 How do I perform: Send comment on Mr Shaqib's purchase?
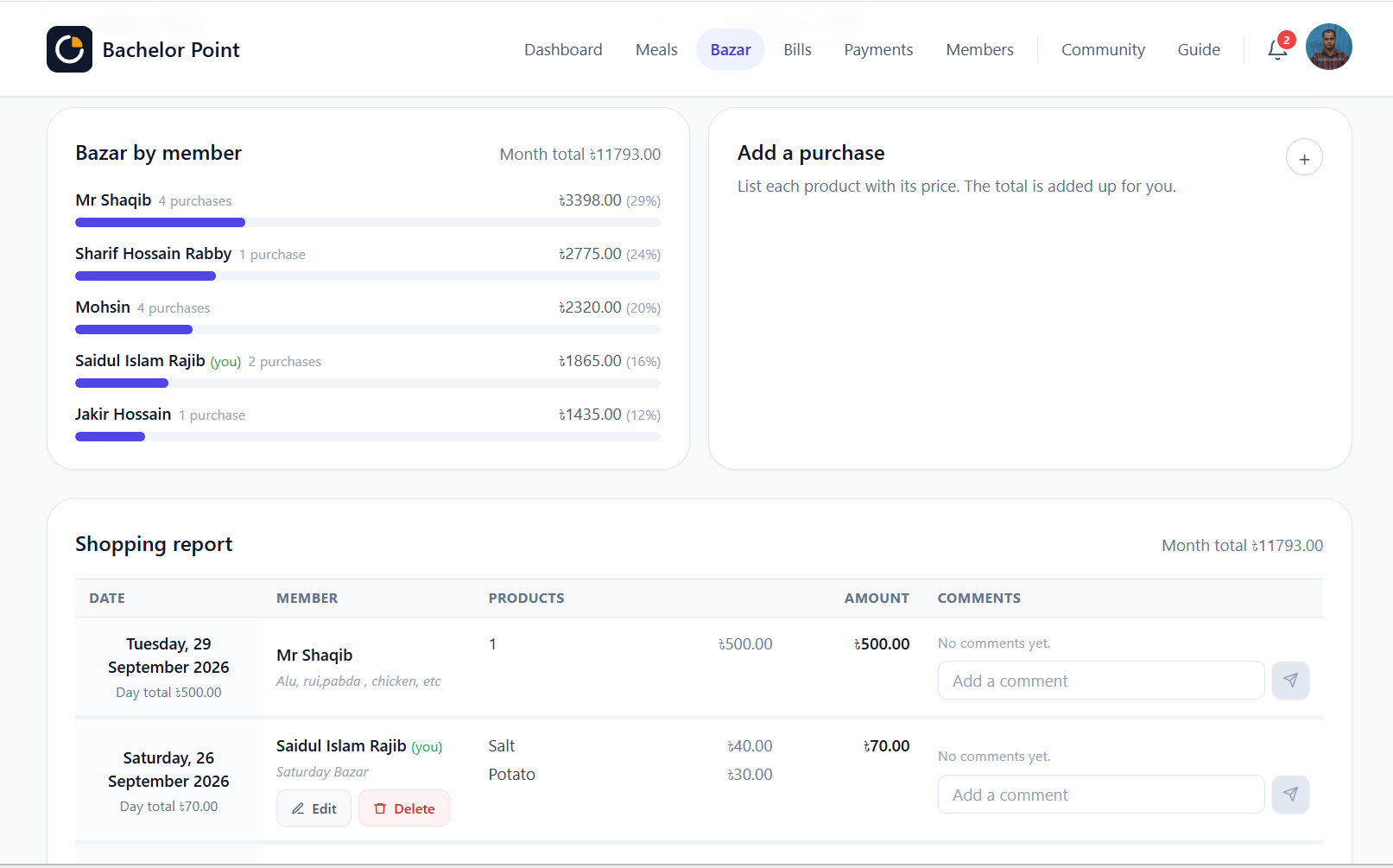pyautogui.click(x=1290, y=681)
